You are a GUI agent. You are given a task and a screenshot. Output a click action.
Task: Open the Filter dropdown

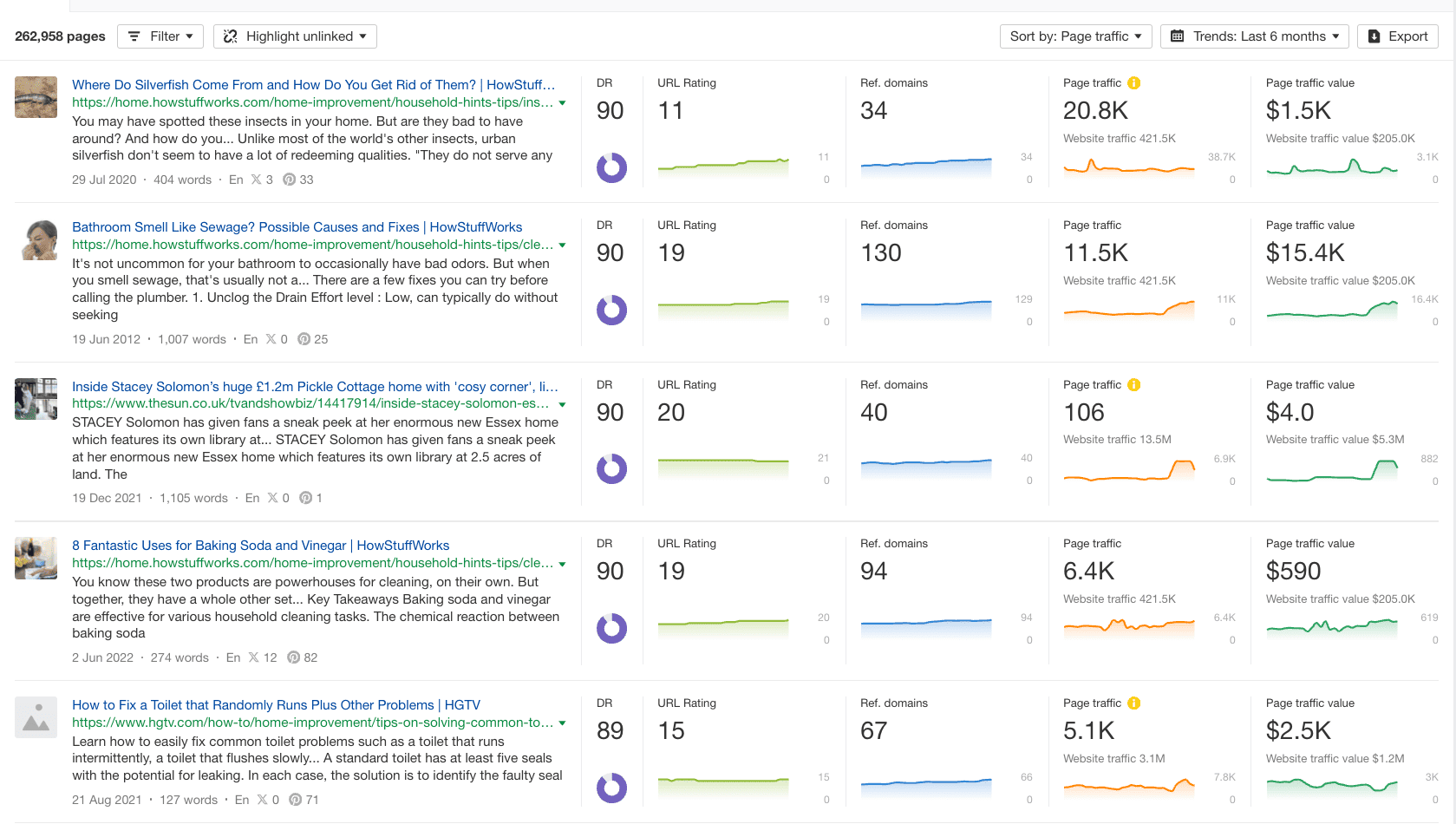click(160, 36)
